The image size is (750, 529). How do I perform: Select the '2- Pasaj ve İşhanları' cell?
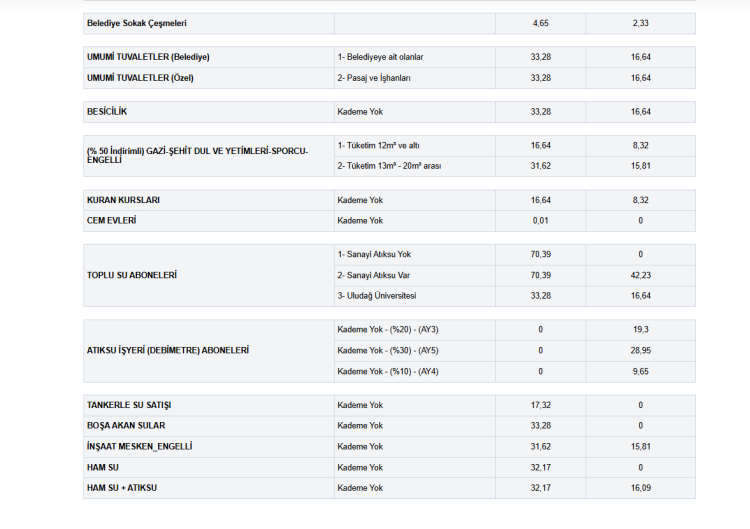point(374,77)
